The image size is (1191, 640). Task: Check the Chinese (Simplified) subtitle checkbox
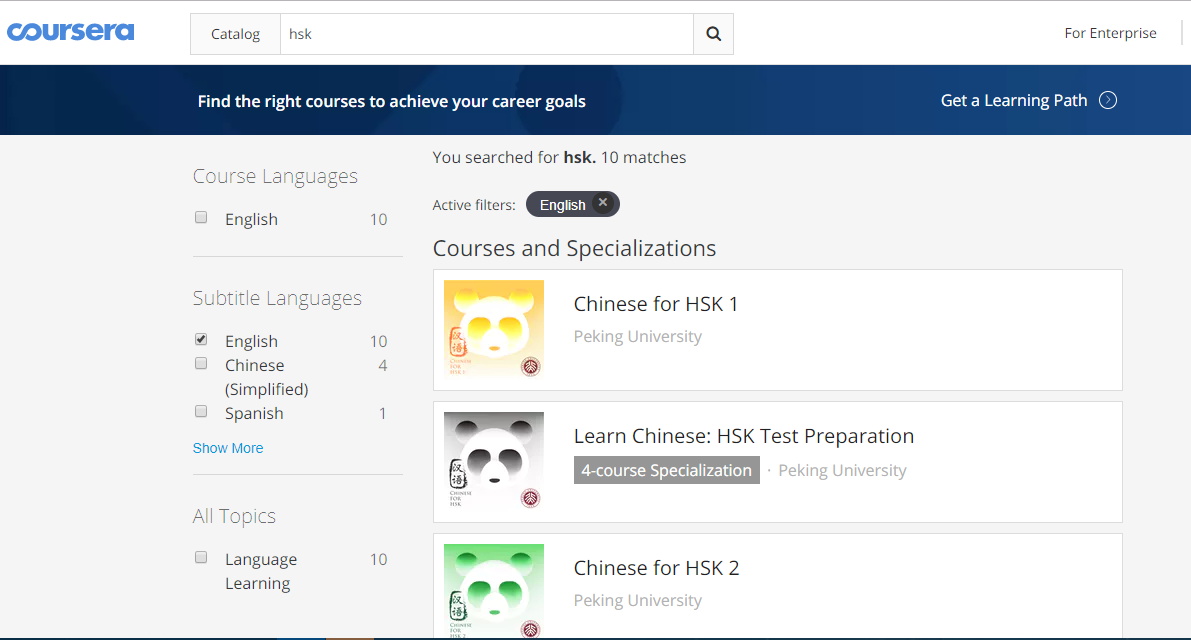point(201,363)
